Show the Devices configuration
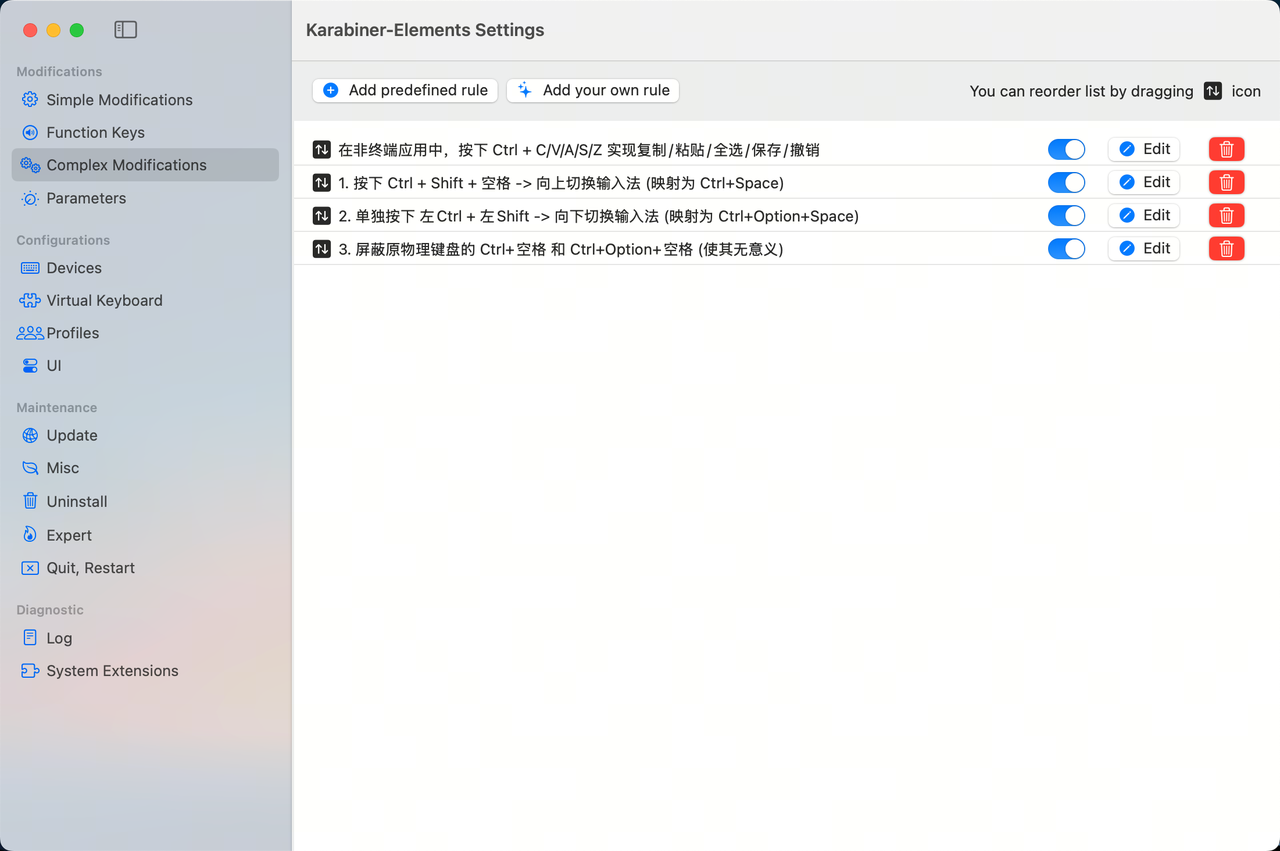The image size is (1280, 851). [145, 268]
